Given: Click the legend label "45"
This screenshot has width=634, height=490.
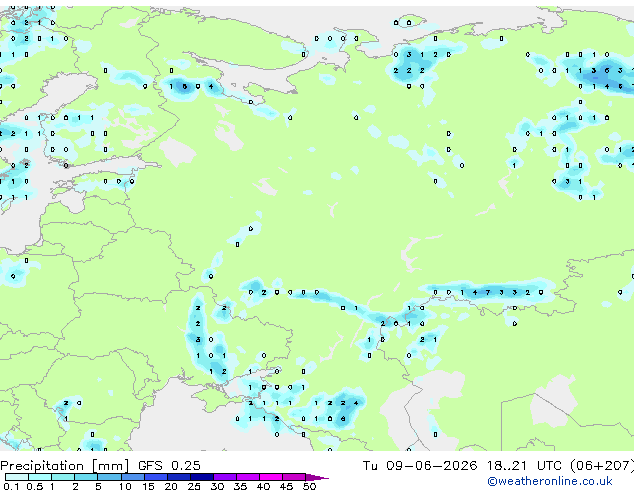Looking at the screenshot, I should coord(286,486).
